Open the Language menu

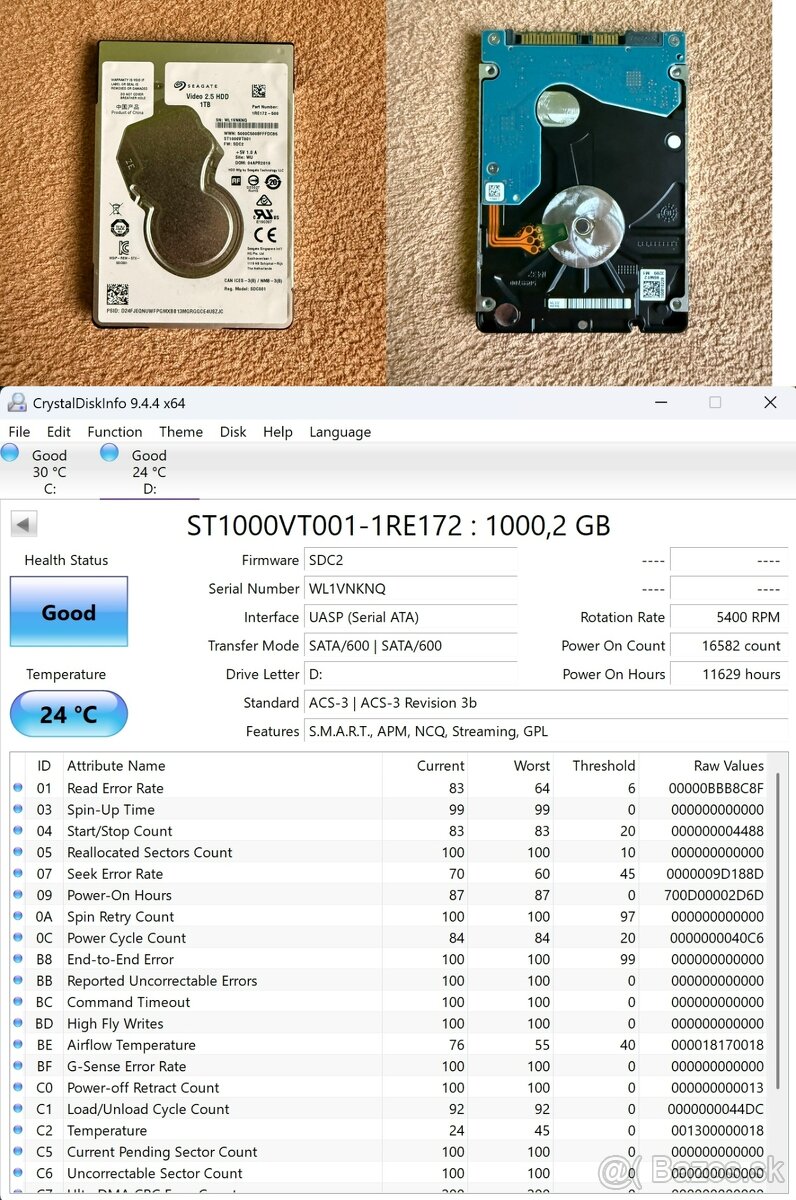click(x=340, y=432)
